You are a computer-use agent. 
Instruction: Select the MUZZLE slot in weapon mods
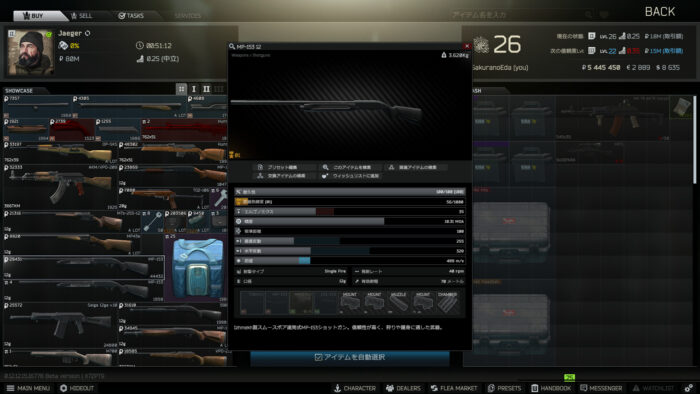(x=398, y=302)
